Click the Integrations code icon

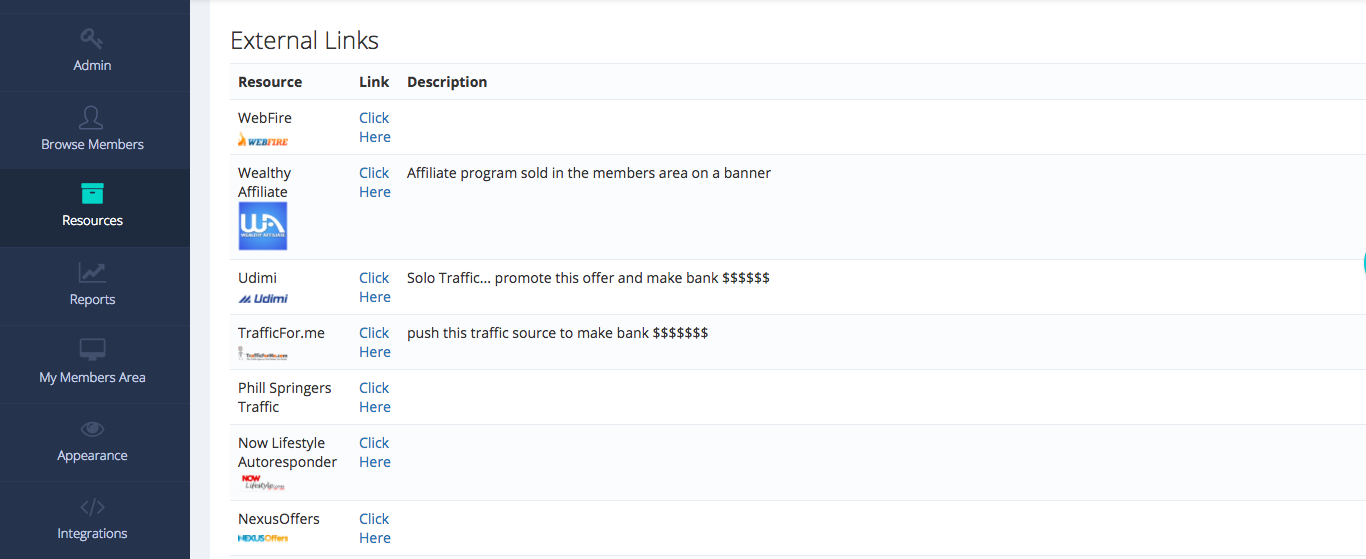(92, 507)
